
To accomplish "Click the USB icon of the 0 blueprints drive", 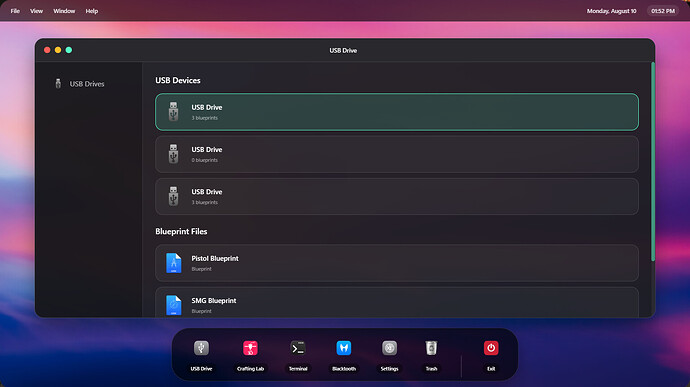I will pyautogui.click(x=173, y=154).
